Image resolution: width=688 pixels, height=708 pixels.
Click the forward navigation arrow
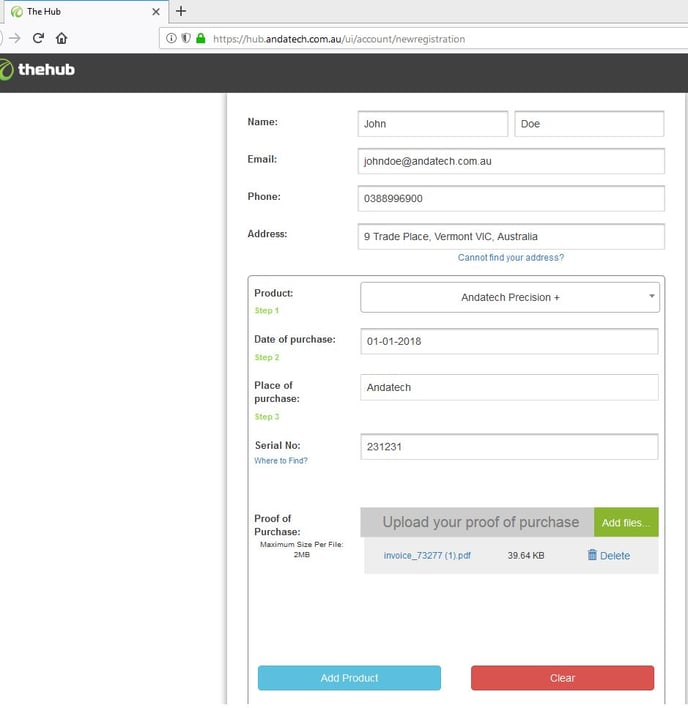15,38
